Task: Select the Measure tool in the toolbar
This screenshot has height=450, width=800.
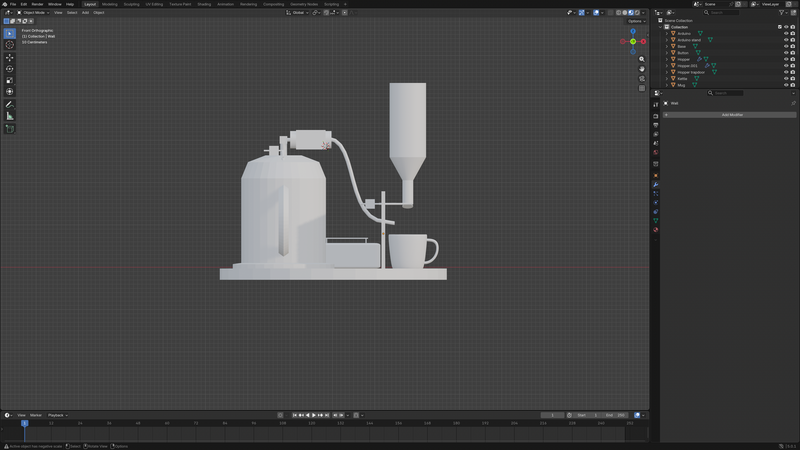Action: (x=10, y=116)
